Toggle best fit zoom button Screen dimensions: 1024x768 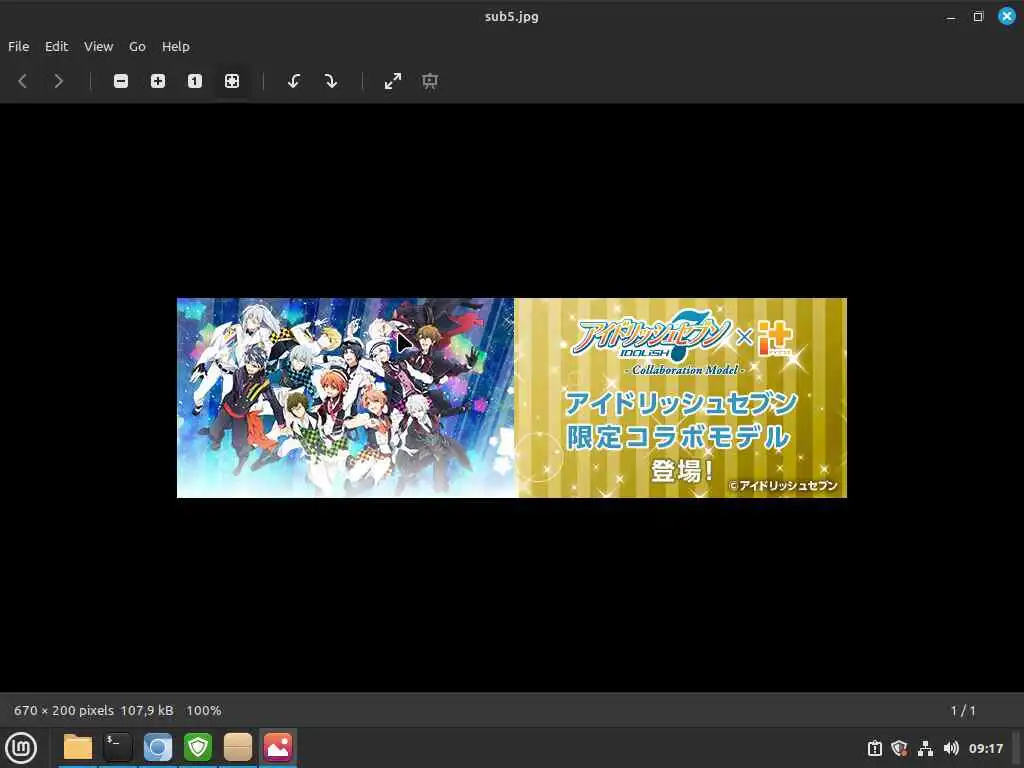coord(232,81)
